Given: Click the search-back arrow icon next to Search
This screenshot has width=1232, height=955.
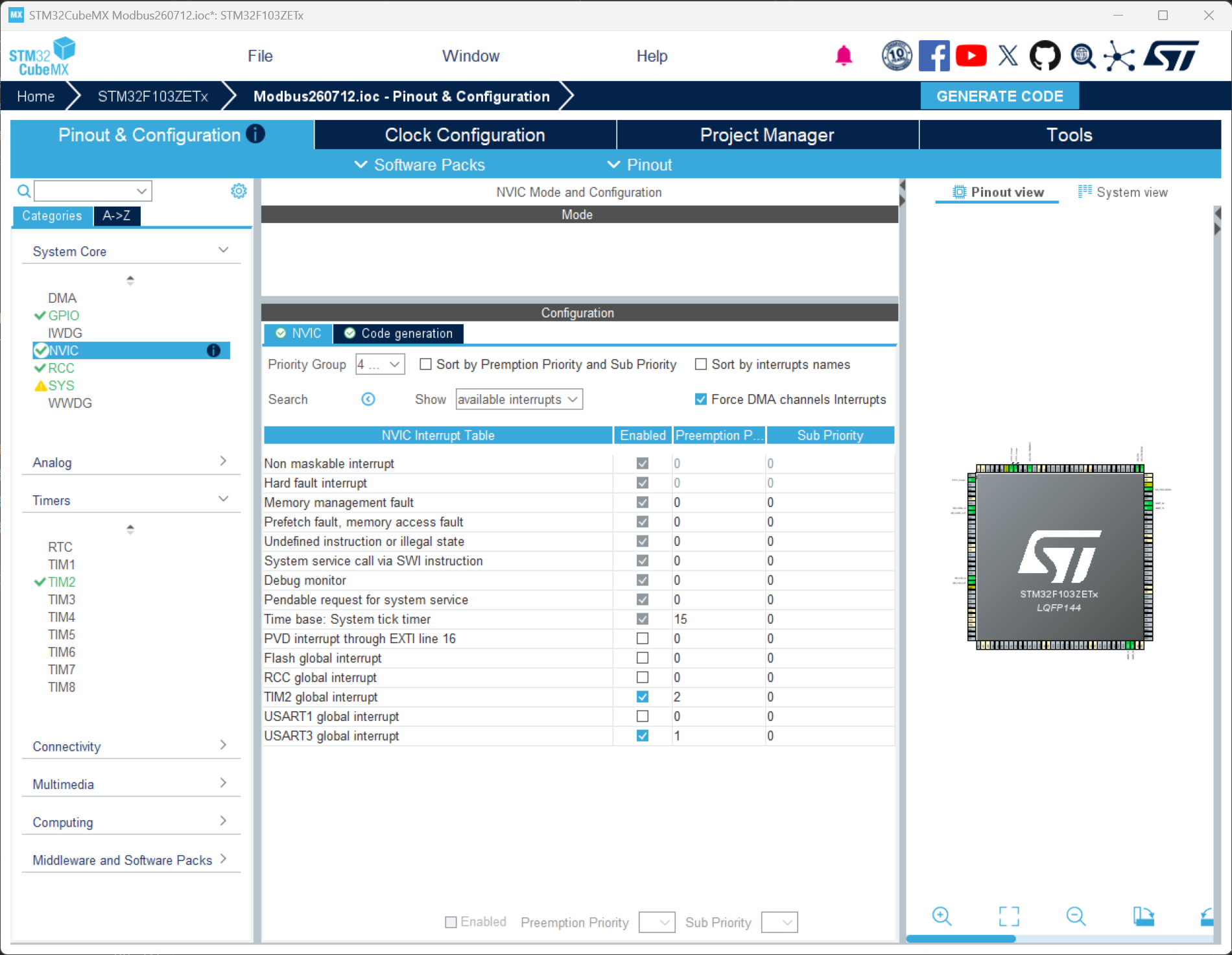Looking at the screenshot, I should click(x=368, y=399).
